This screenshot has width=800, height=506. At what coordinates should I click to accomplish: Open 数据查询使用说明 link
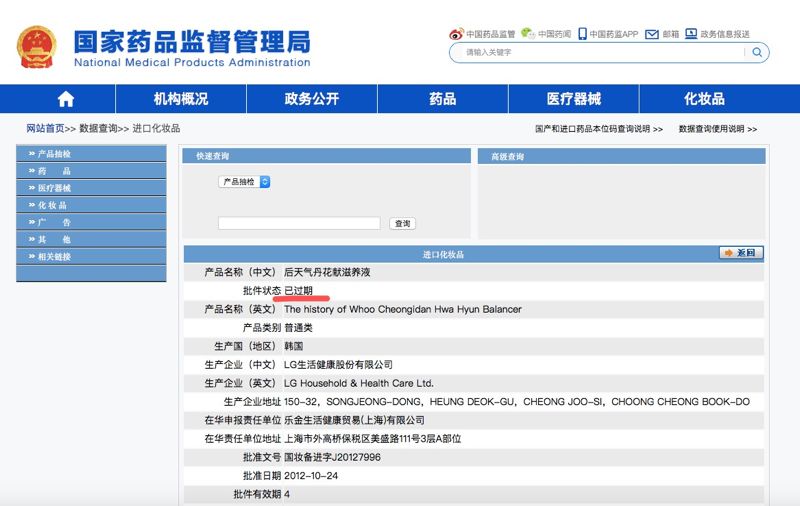click(x=717, y=129)
